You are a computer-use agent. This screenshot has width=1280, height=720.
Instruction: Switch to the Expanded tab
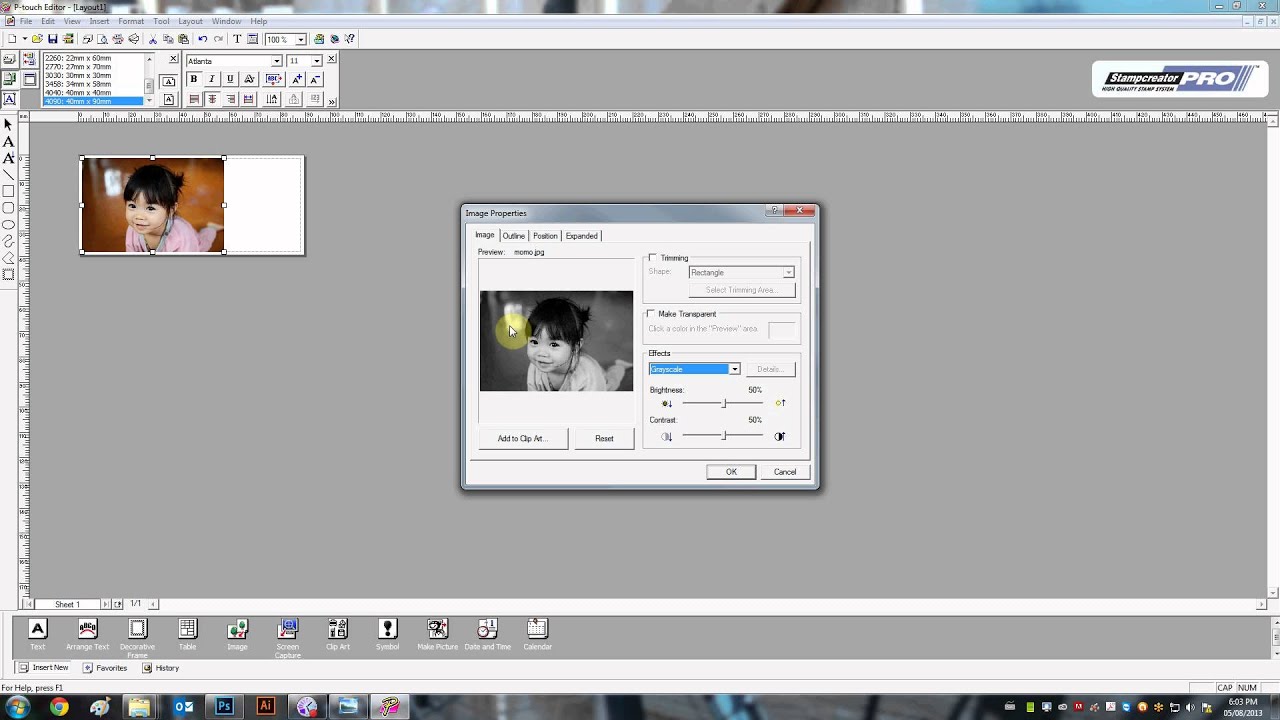pyautogui.click(x=581, y=236)
